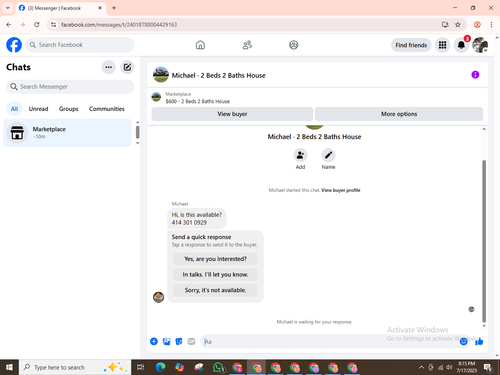Open the Facebook logo home link
The height and width of the screenshot is (375, 500).
[14, 45]
